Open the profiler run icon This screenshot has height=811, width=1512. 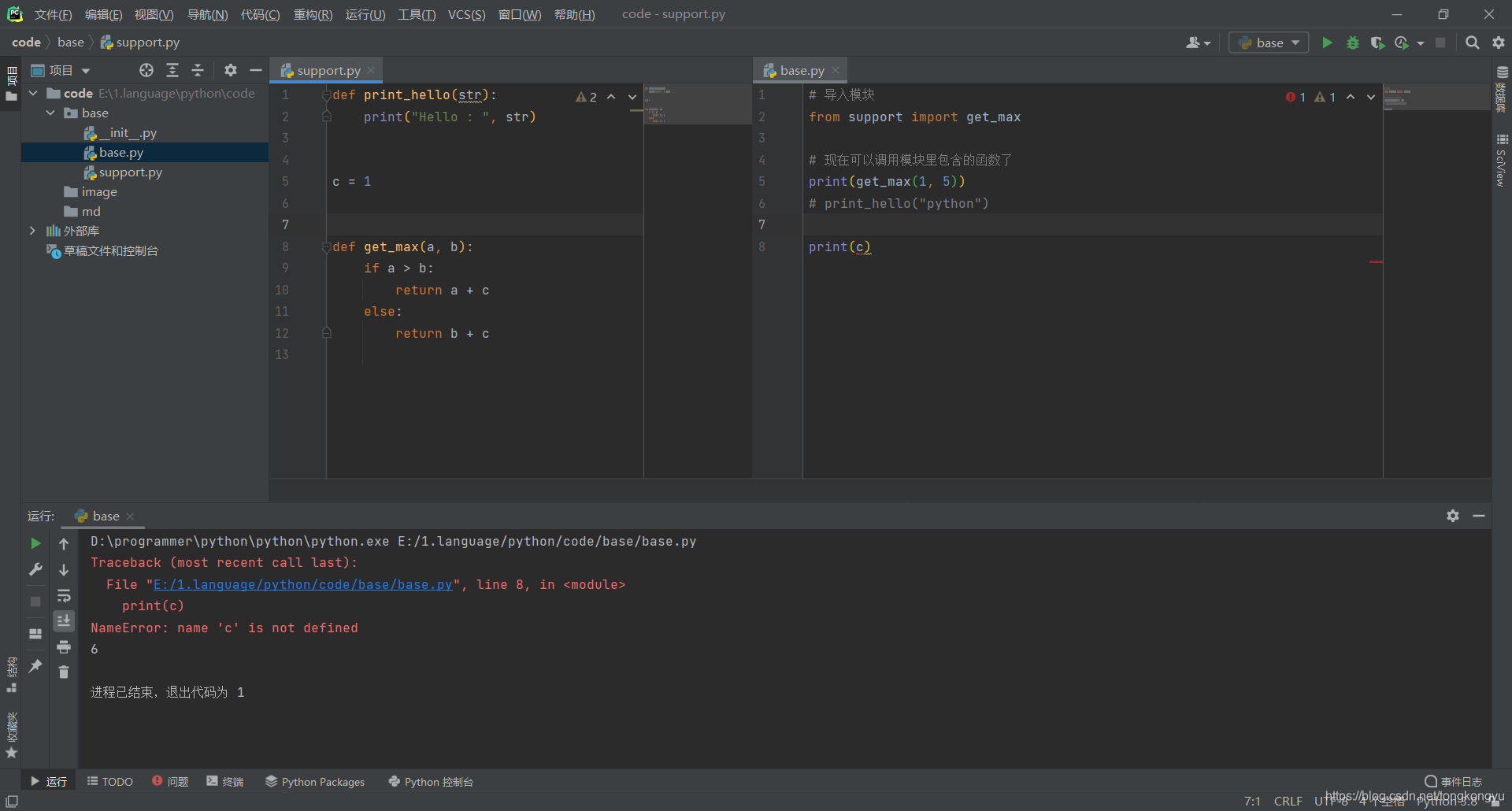click(1402, 43)
